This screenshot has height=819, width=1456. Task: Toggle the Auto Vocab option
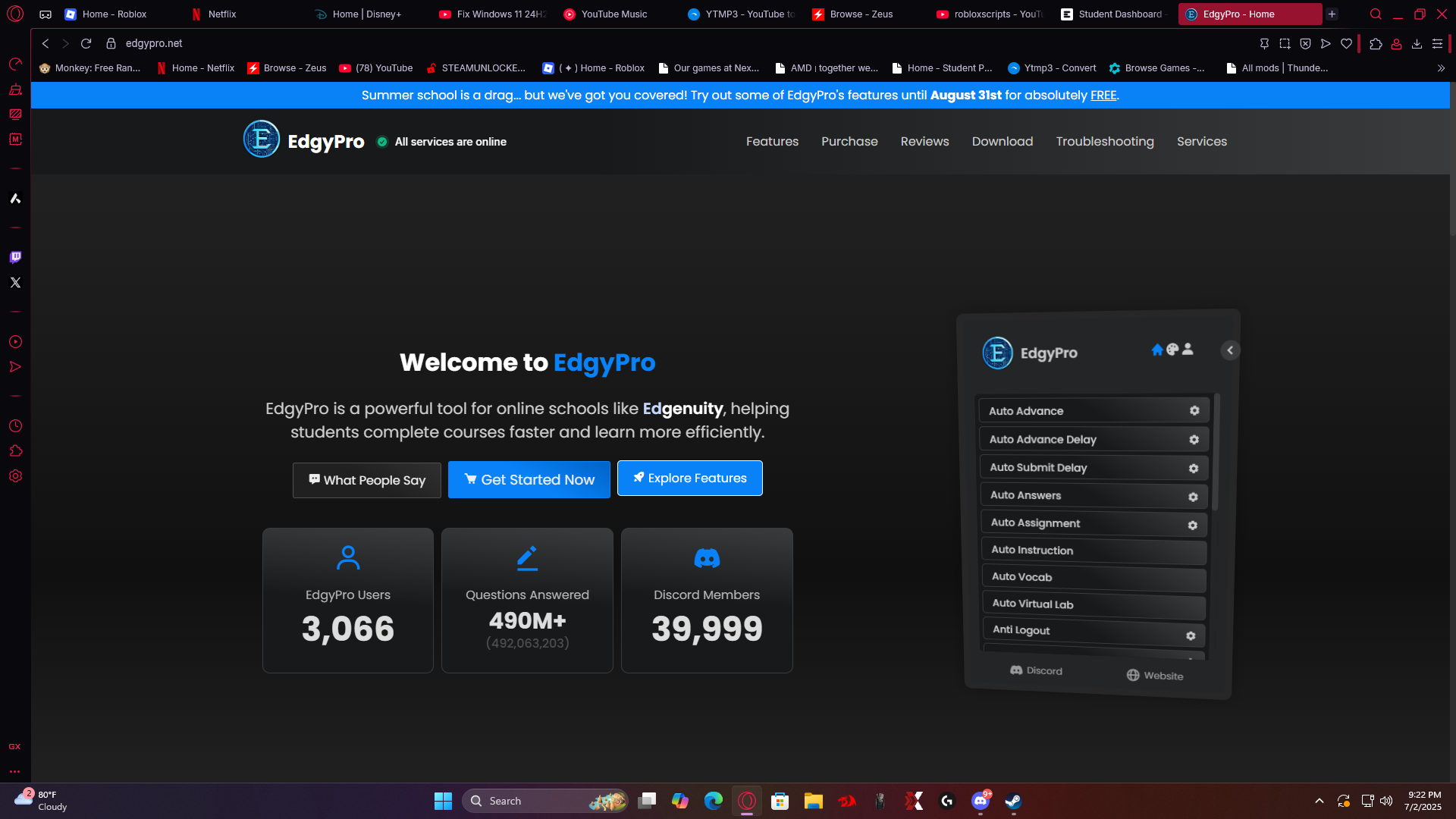coord(1094,578)
